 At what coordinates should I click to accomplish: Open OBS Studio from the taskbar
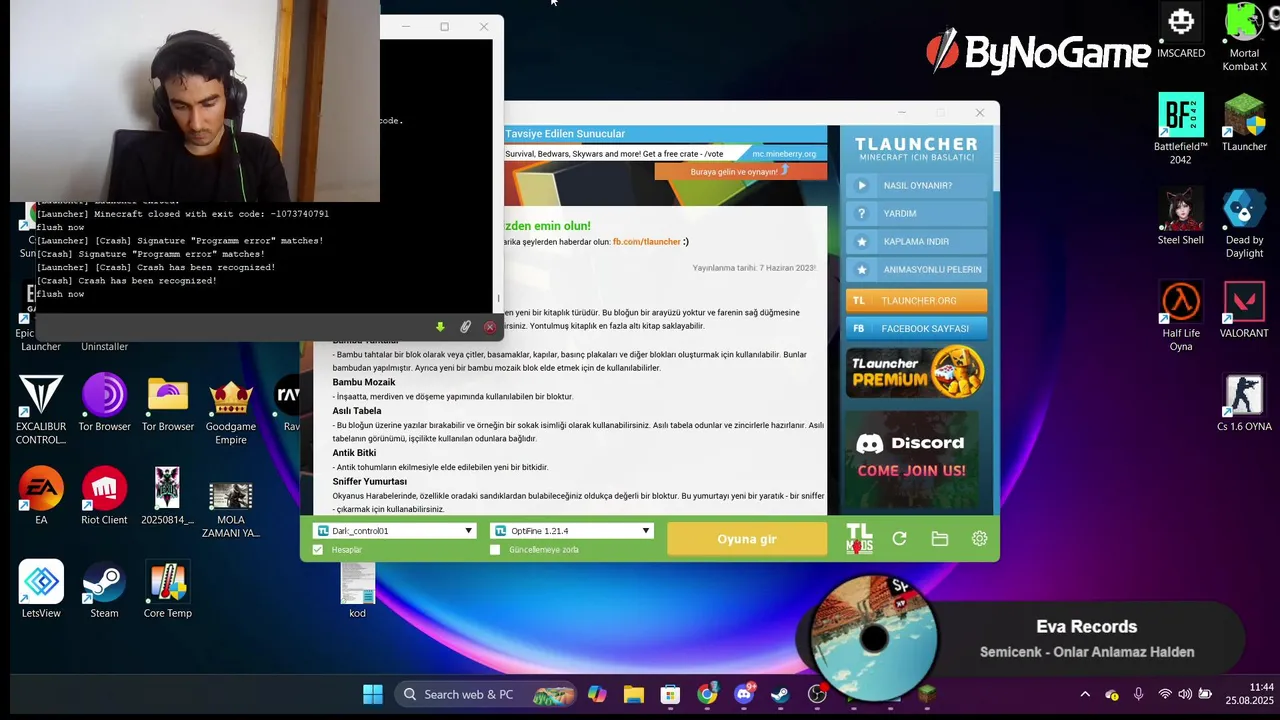[818, 694]
